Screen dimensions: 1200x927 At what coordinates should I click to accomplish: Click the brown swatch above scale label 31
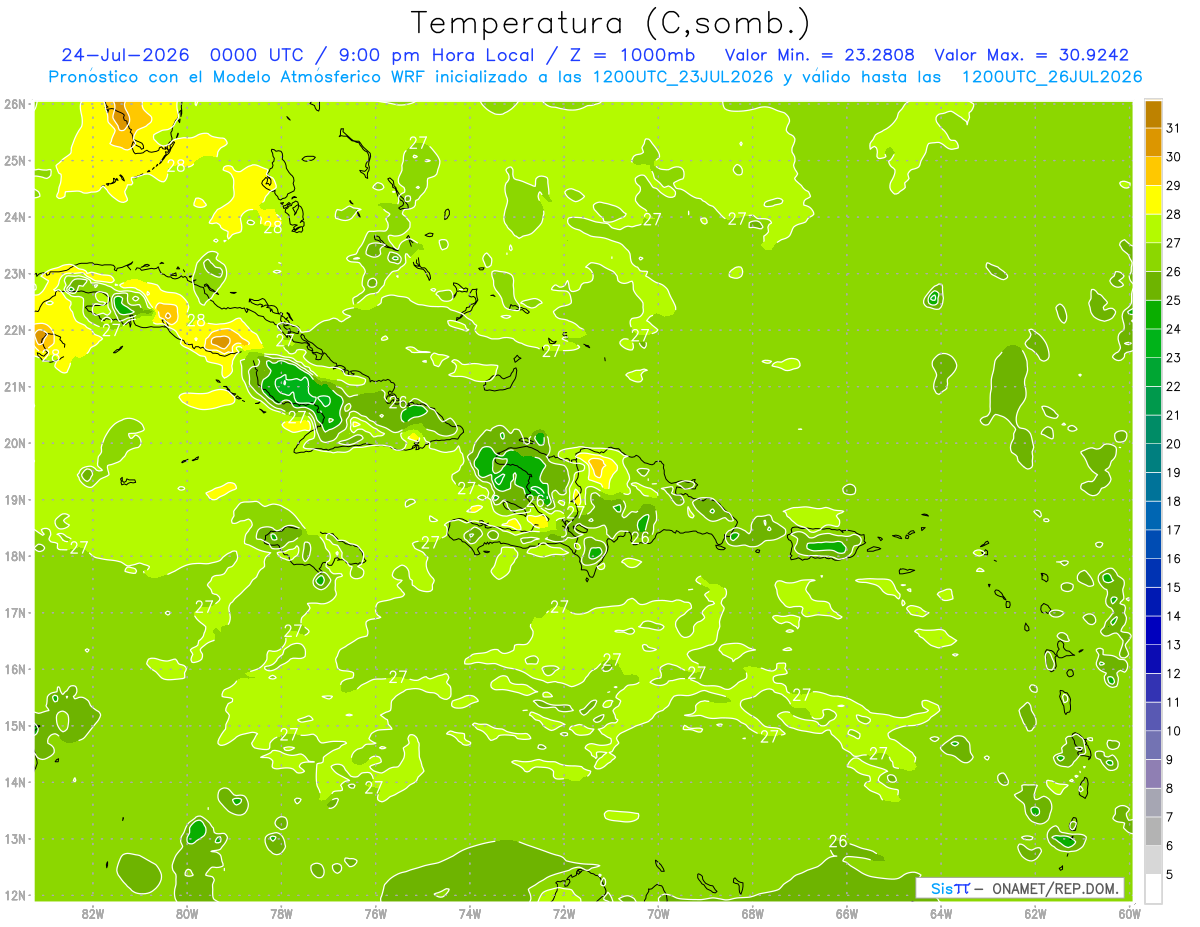(1153, 114)
